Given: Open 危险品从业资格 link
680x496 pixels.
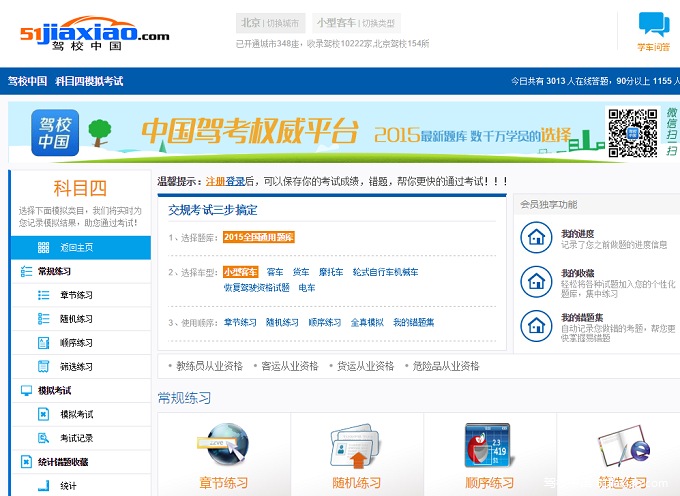Looking at the screenshot, I should (x=446, y=366).
